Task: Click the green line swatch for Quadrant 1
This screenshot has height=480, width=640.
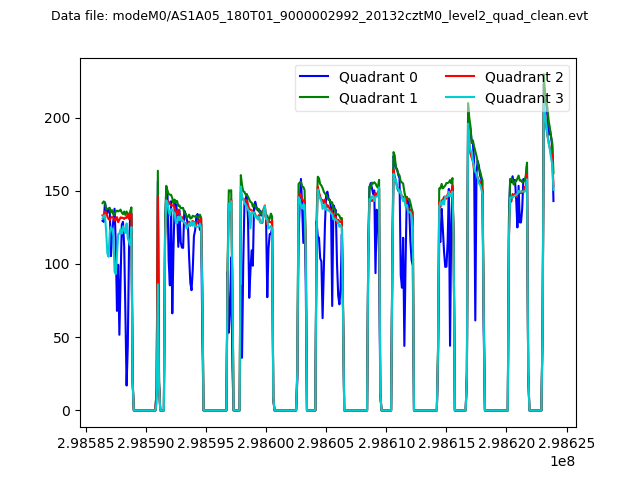Action: coord(315,98)
